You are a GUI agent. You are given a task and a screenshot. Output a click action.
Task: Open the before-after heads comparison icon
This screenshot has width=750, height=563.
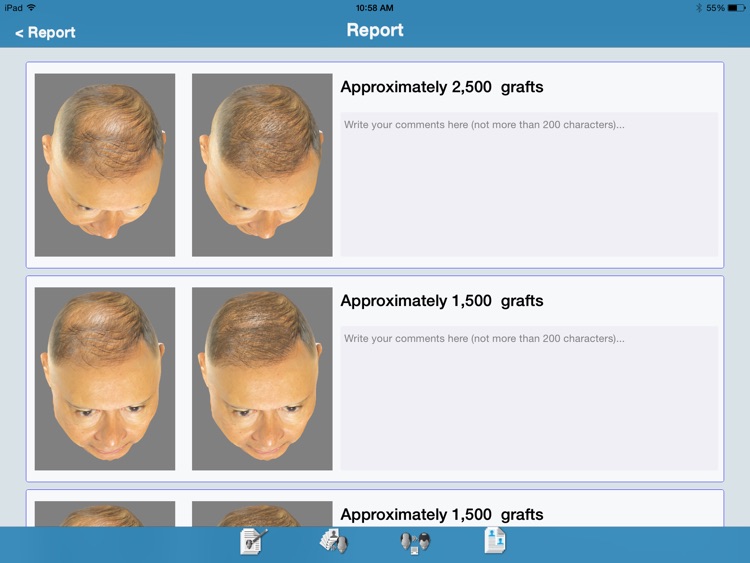(x=415, y=543)
